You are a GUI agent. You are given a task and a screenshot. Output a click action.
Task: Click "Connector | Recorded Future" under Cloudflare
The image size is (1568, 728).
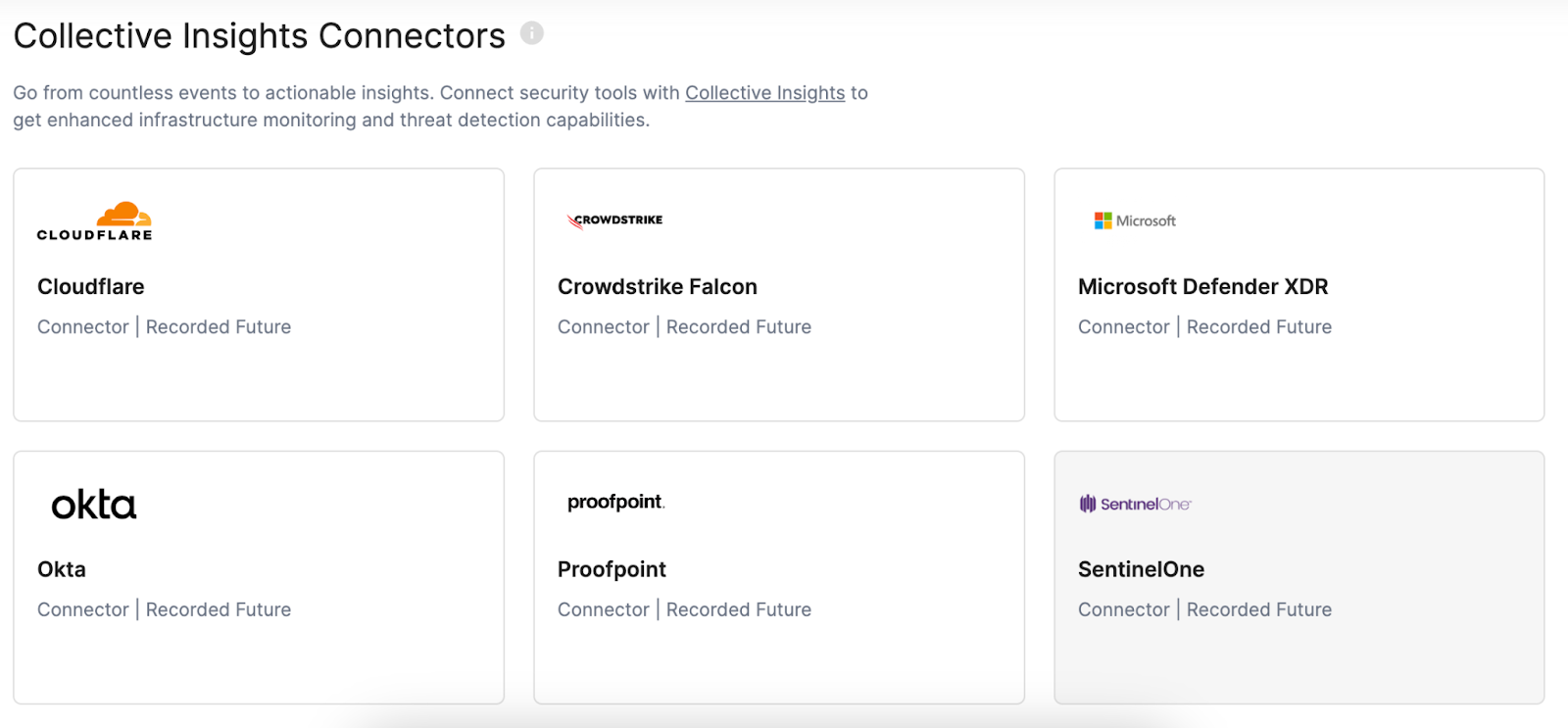[164, 327]
